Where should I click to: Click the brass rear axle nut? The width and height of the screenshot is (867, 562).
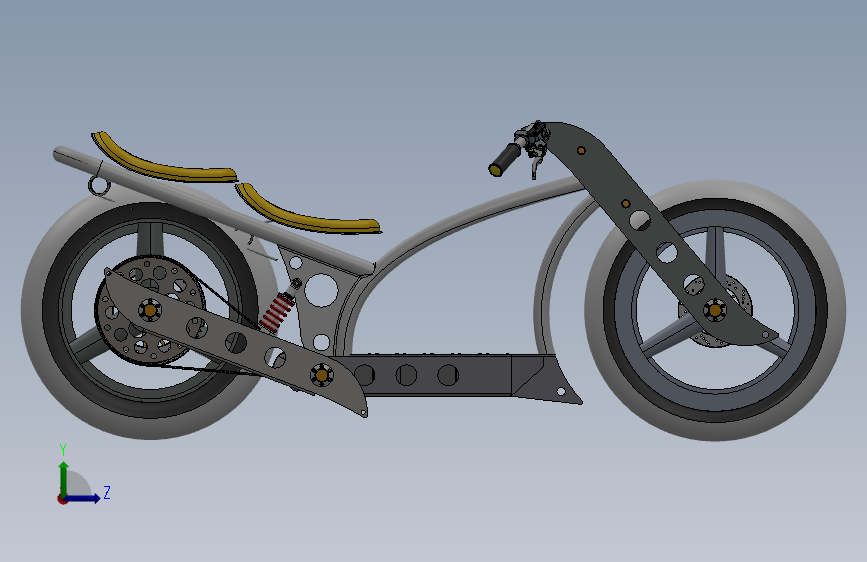coord(150,310)
